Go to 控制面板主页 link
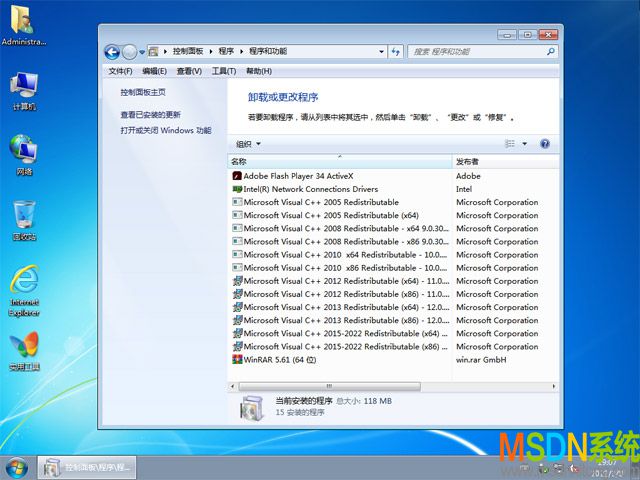Image resolution: width=640 pixels, height=480 pixels. click(x=143, y=92)
